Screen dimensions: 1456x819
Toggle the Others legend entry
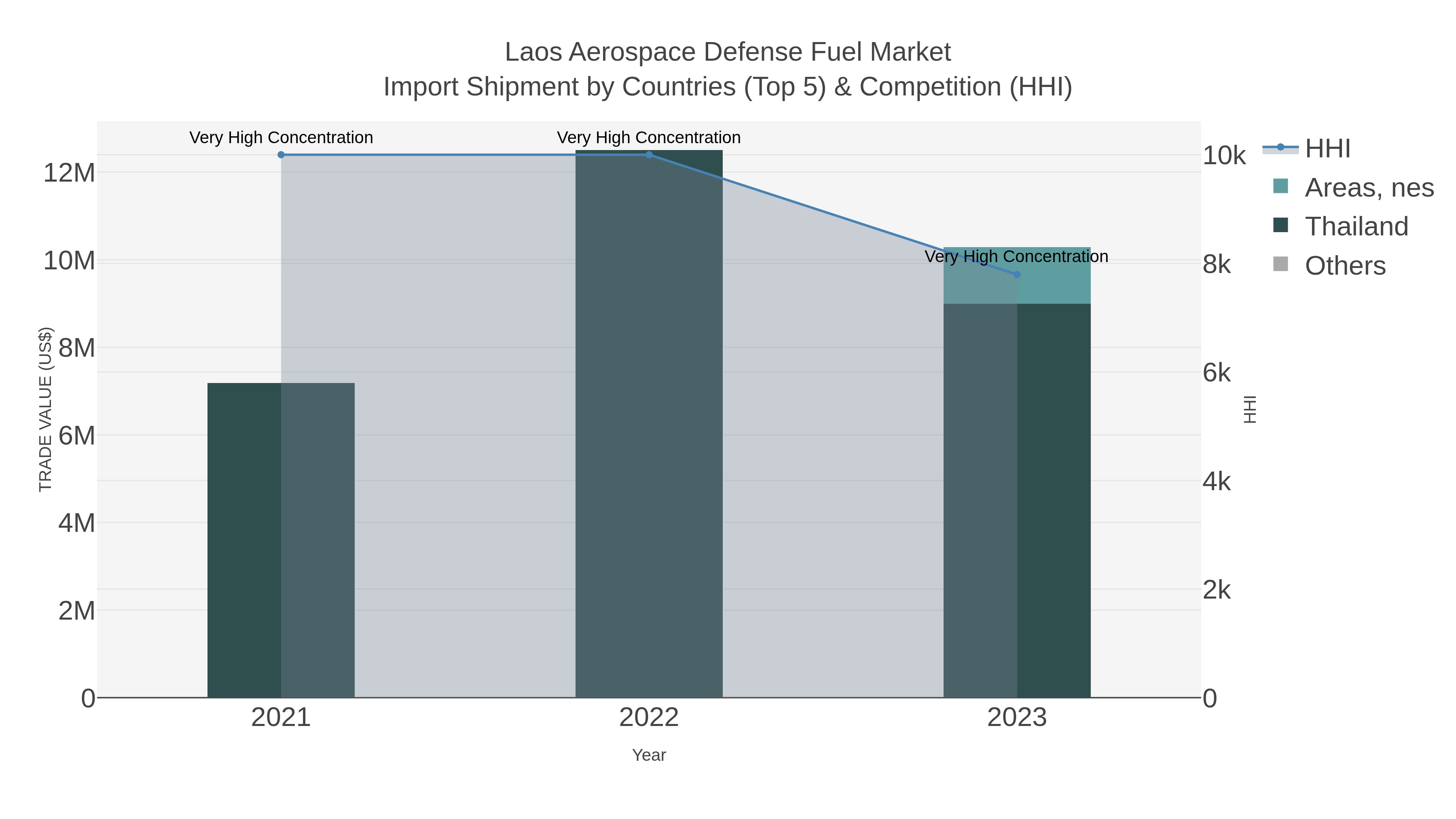pyautogui.click(x=1329, y=265)
